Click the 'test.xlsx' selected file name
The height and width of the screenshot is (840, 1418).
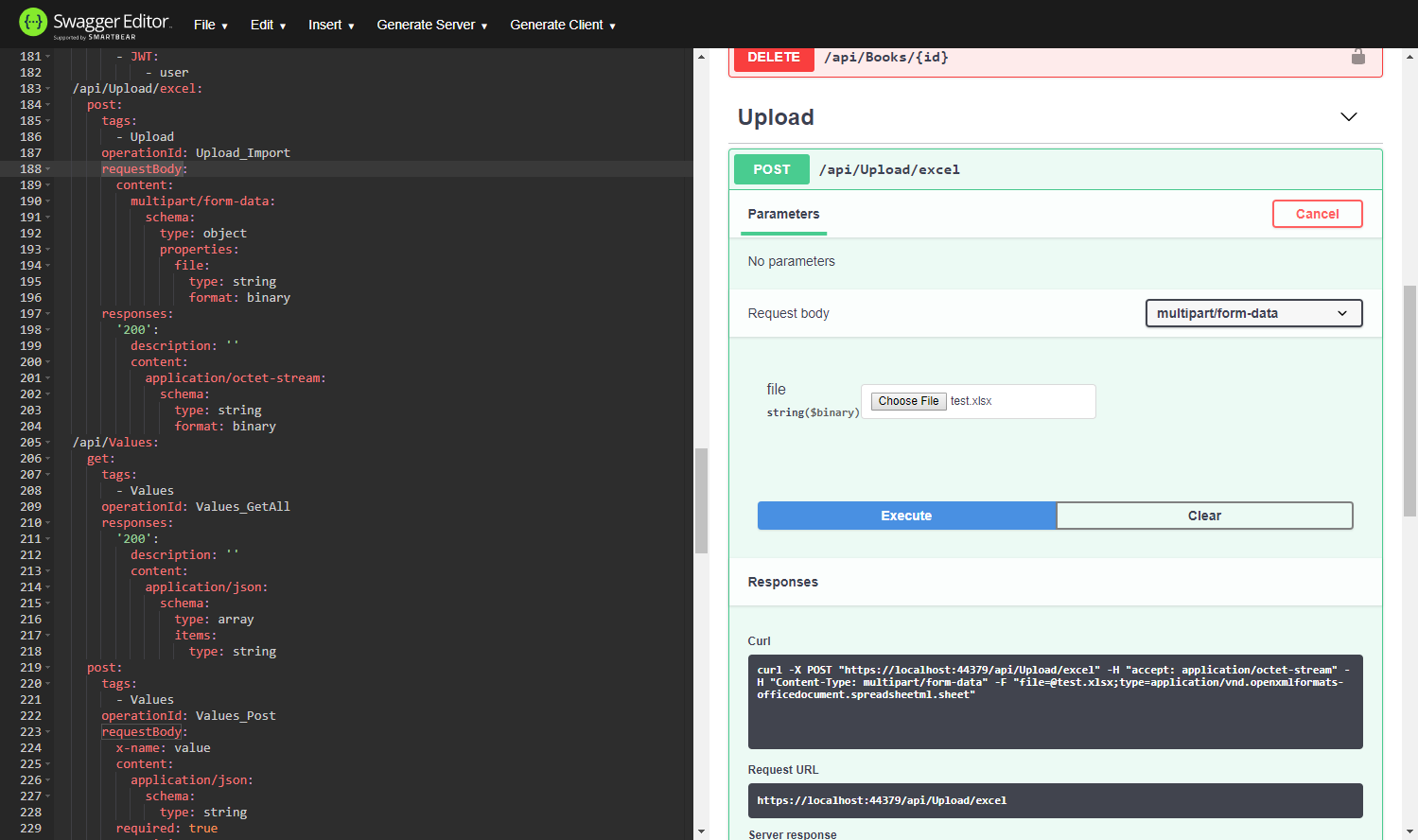(x=971, y=401)
